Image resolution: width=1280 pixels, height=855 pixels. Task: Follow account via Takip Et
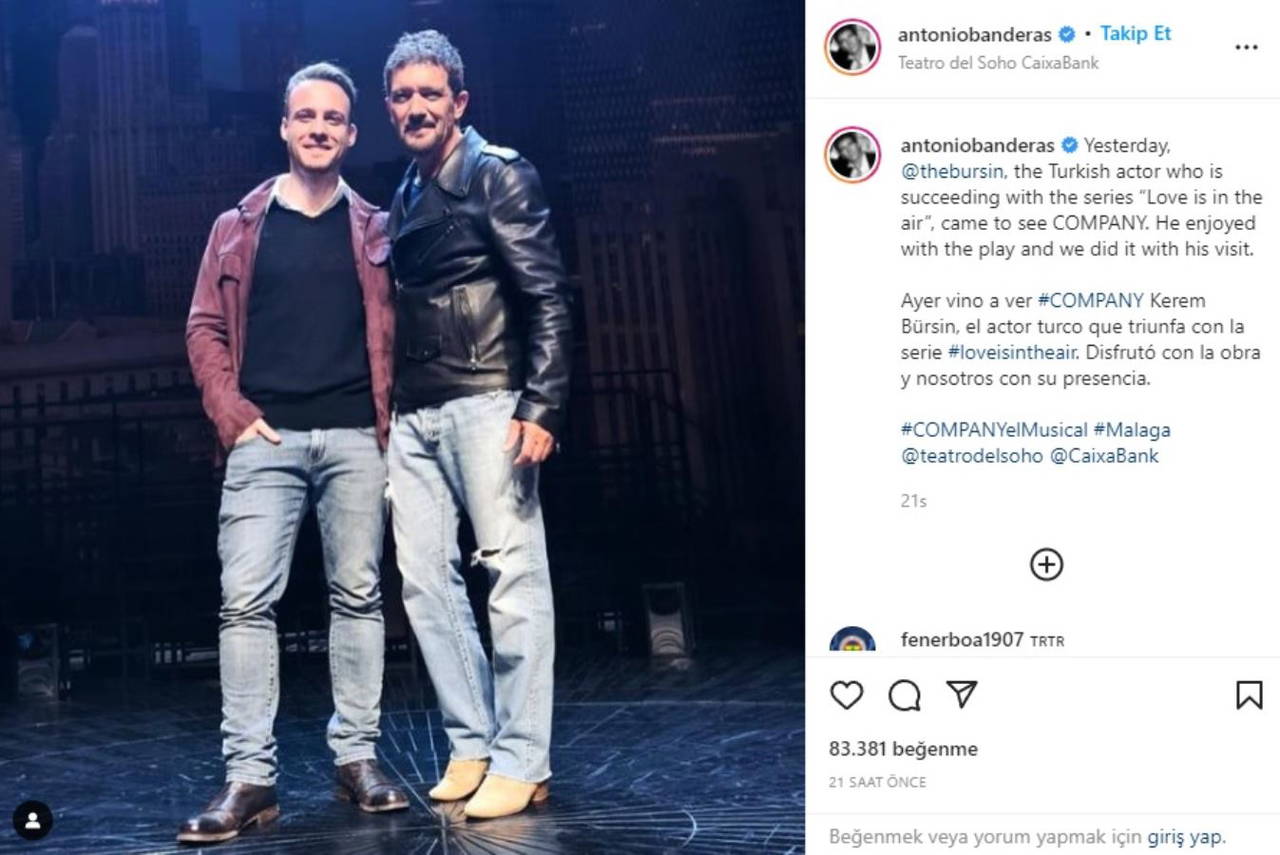1135,33
